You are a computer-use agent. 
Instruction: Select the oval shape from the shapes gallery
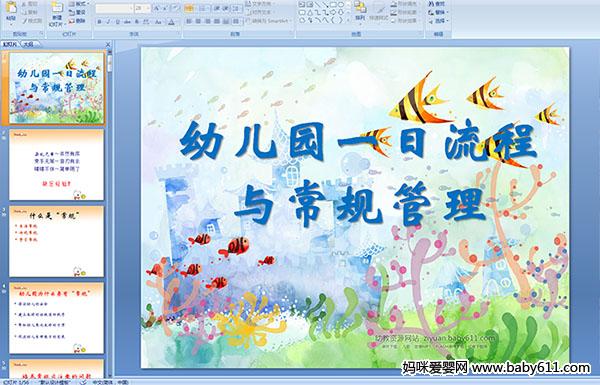coord(341,4)
